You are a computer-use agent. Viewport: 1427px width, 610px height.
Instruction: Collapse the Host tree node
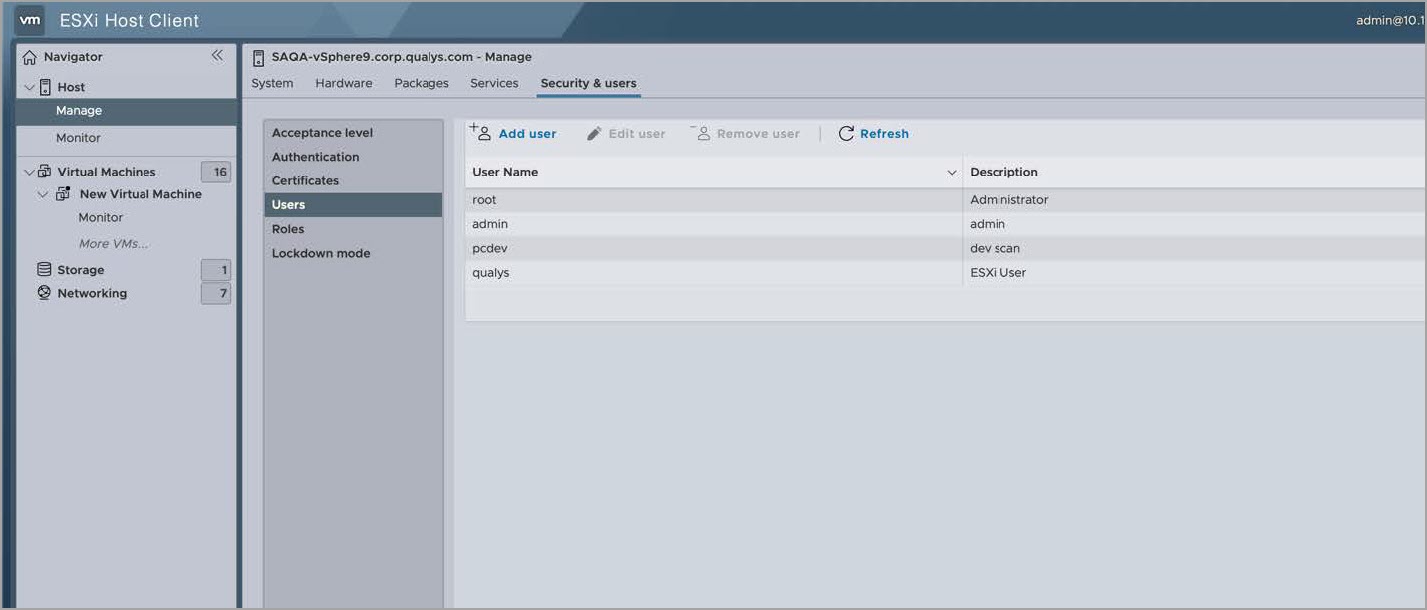click(x=29, y=87)
